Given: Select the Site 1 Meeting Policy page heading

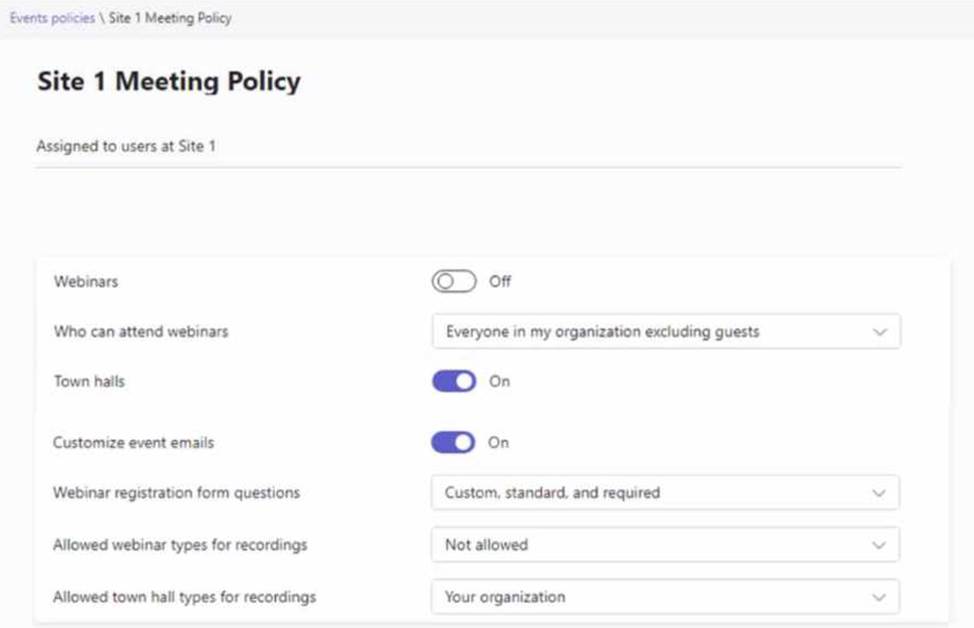Looking at the screenshot, I should click(x=168, y=82).
